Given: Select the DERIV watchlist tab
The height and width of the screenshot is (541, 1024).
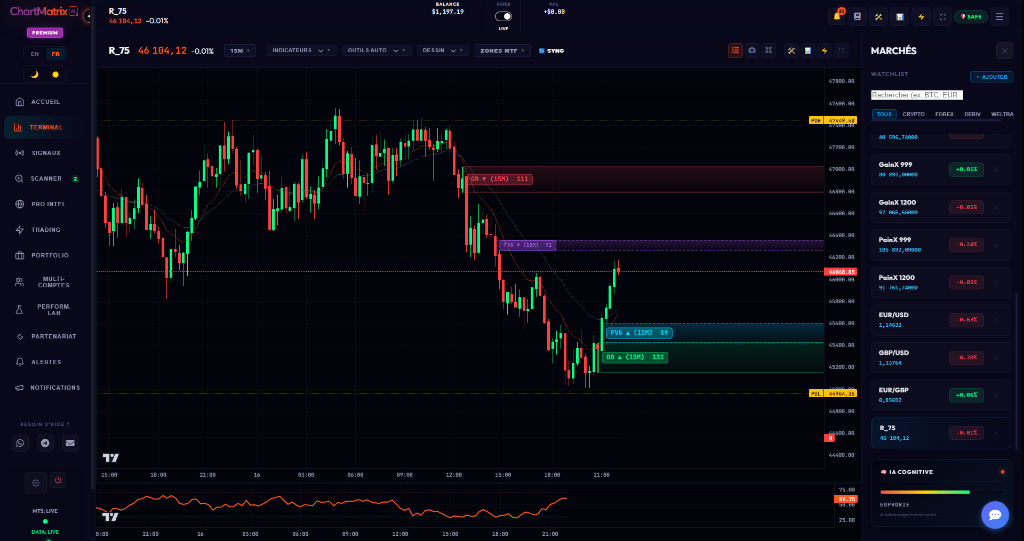Looking at the screenshot, I should click(972, 114).
